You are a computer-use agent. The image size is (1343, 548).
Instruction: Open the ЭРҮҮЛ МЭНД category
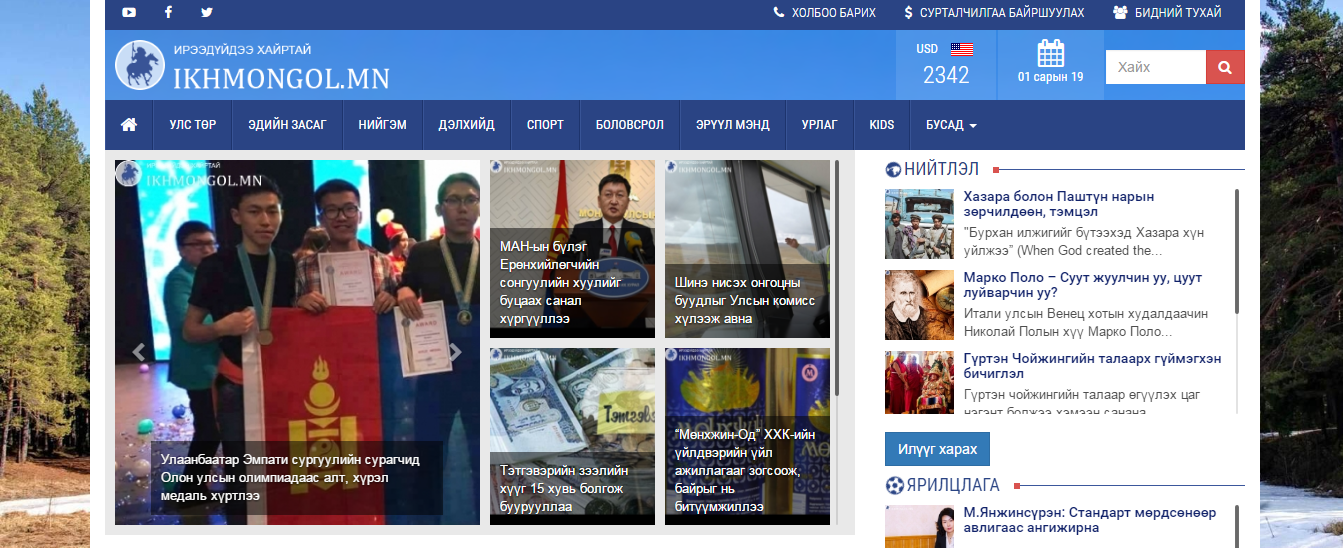pos(732,125)
